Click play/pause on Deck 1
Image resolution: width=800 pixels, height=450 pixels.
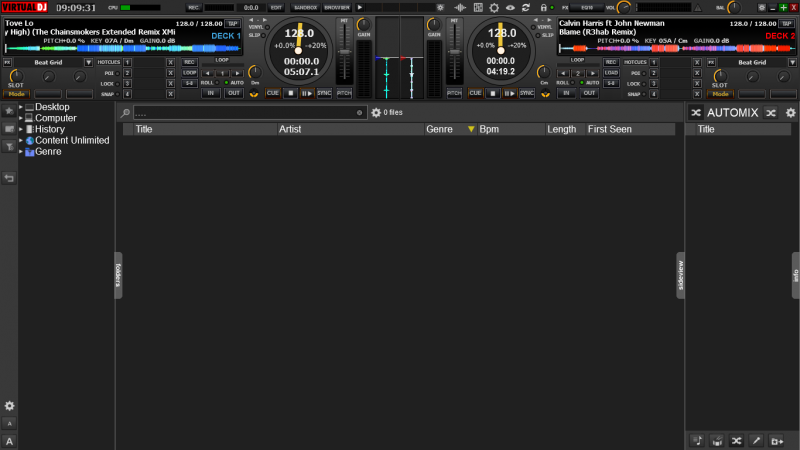(x=307, y=93)
